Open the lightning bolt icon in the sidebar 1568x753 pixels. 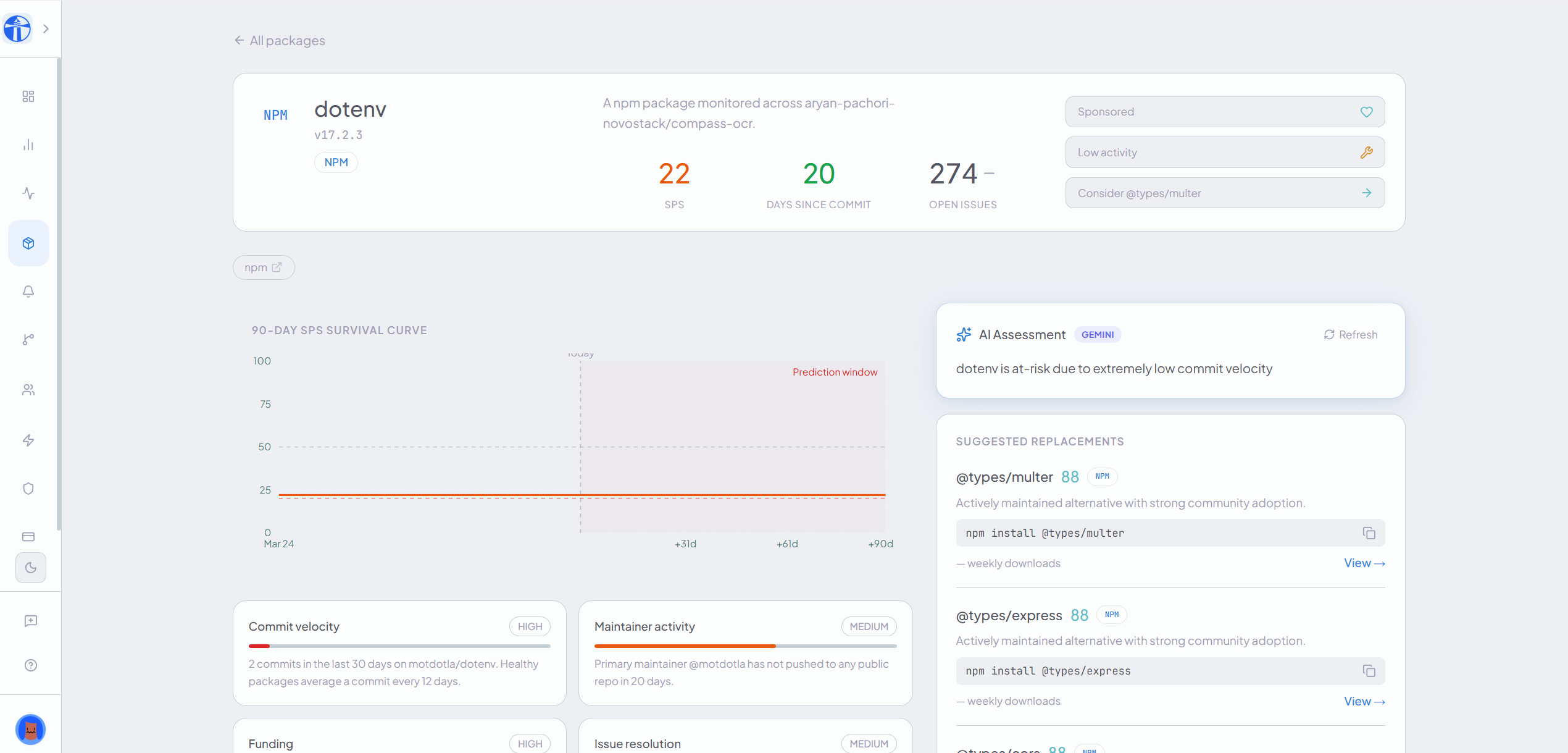[28, 440]
